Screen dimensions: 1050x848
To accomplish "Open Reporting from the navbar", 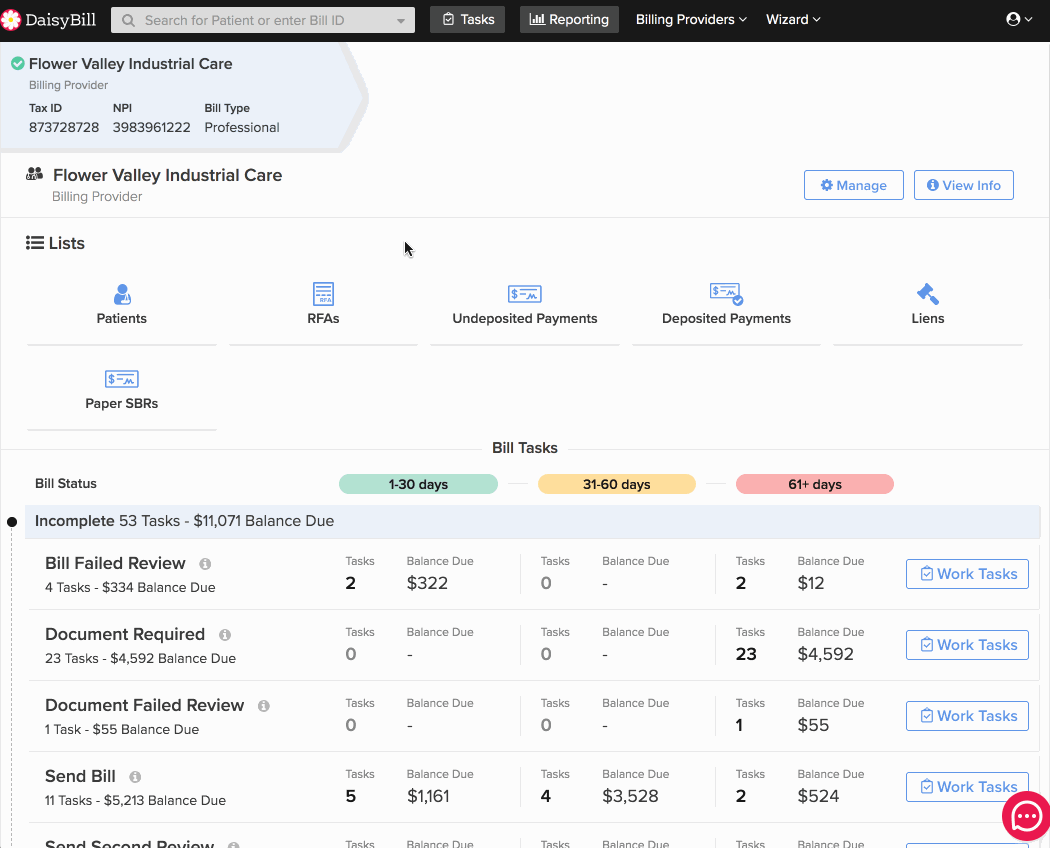I will (569, 19).
